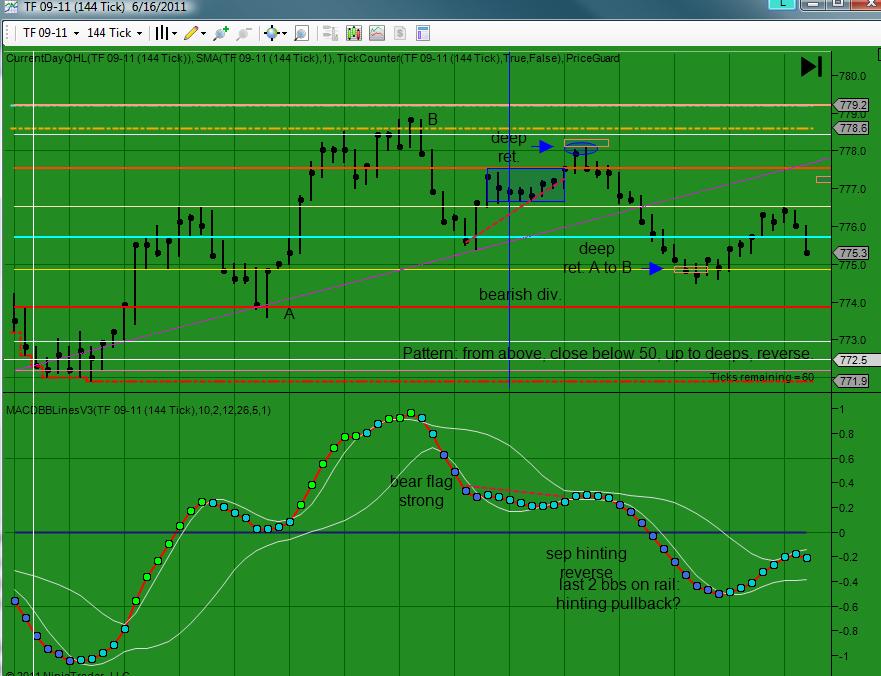Click the letter B label on chart

tap(433, 120)
